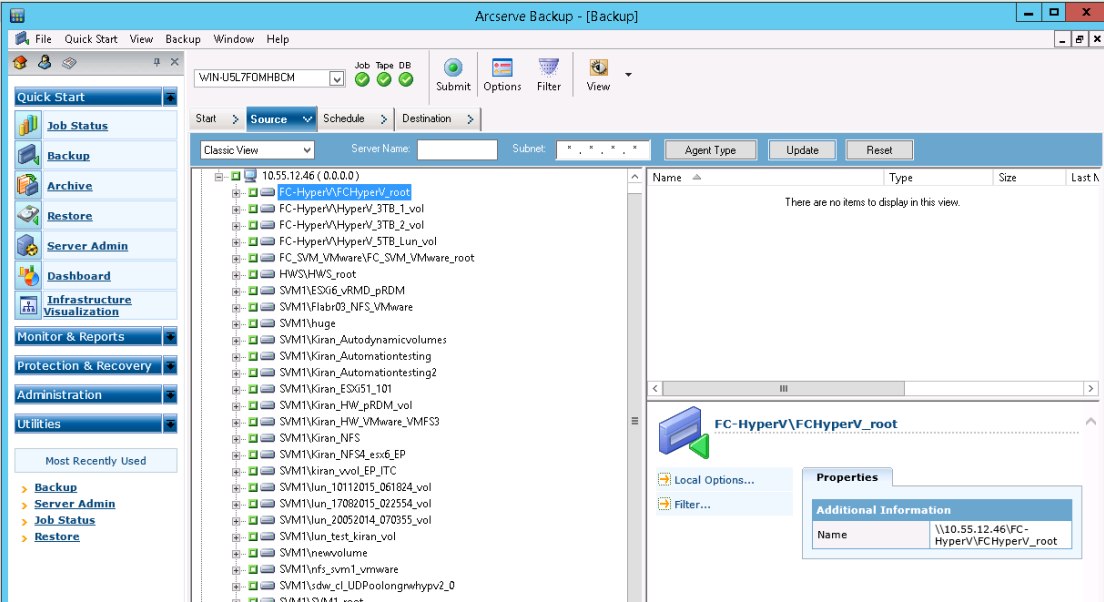Click the home navigation bar icon
The height and width of the screenshot is (602, 1104).
20,63
